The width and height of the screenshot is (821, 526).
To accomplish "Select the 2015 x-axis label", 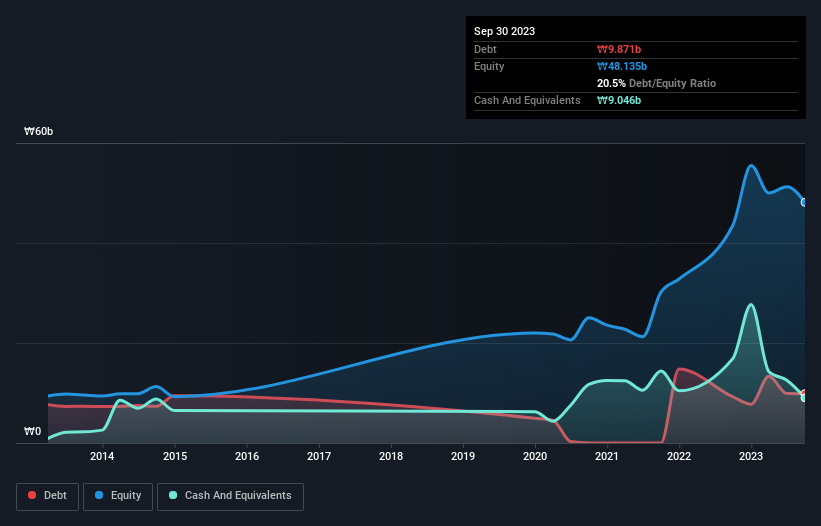I will click(x=175, y=456).
